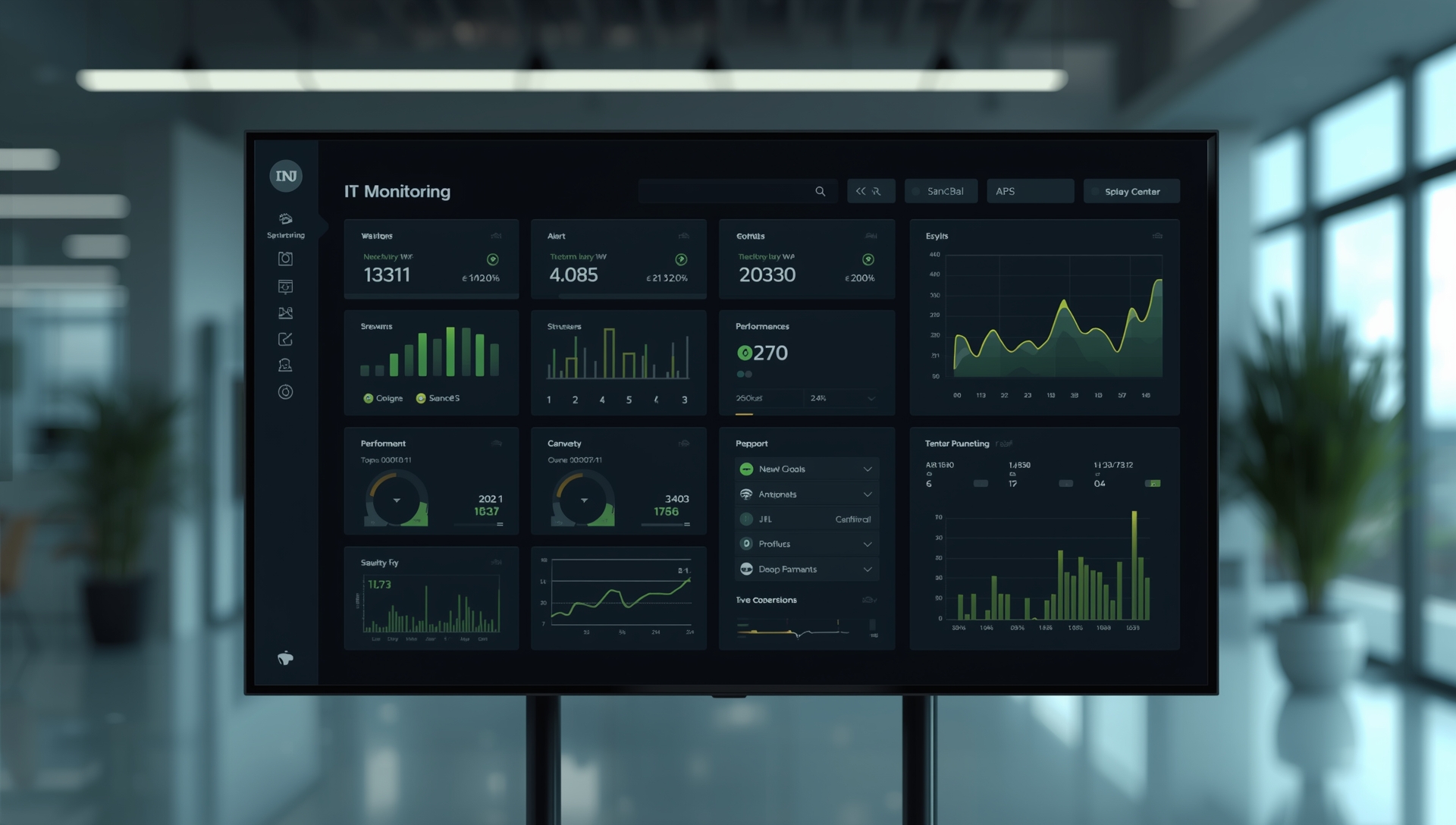The height and width of the screenshot is (825, 1456).
Task: Open the Monitoring section in the sidebar
Action: (286, 224)
